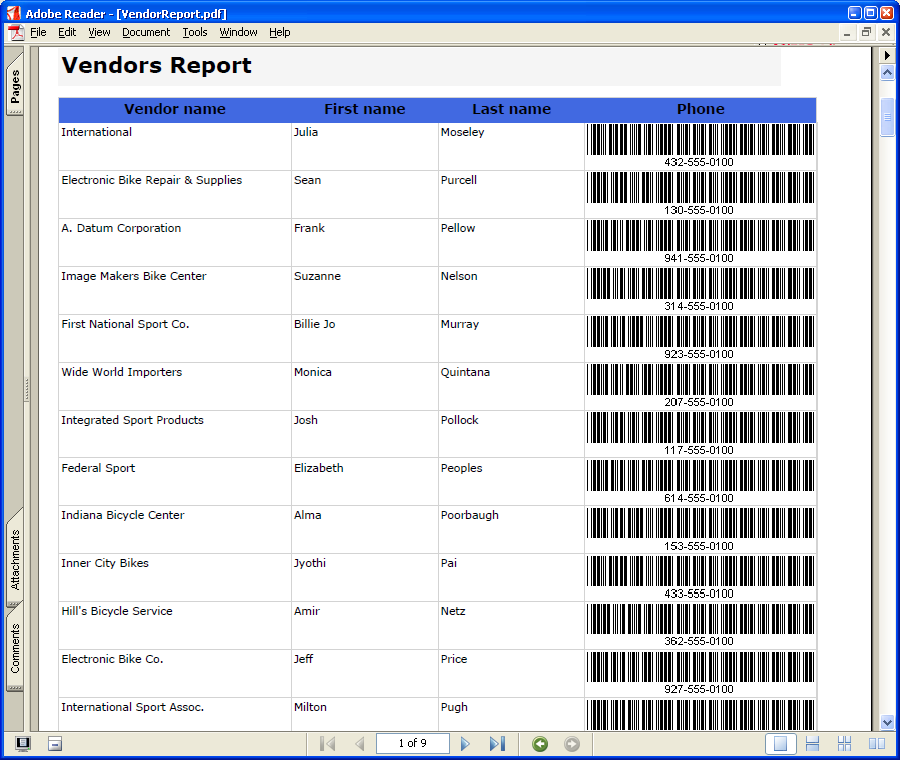Select Image Makers Bike Center text

tap(134, 276)
